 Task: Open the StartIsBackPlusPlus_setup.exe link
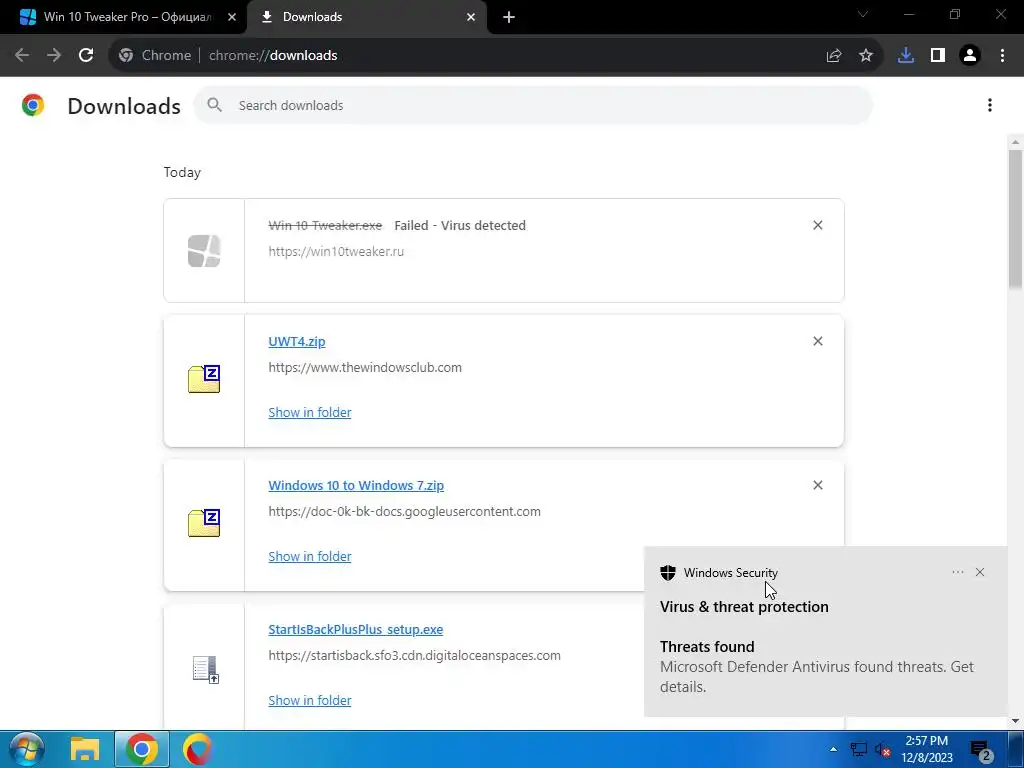coord(355,630)
